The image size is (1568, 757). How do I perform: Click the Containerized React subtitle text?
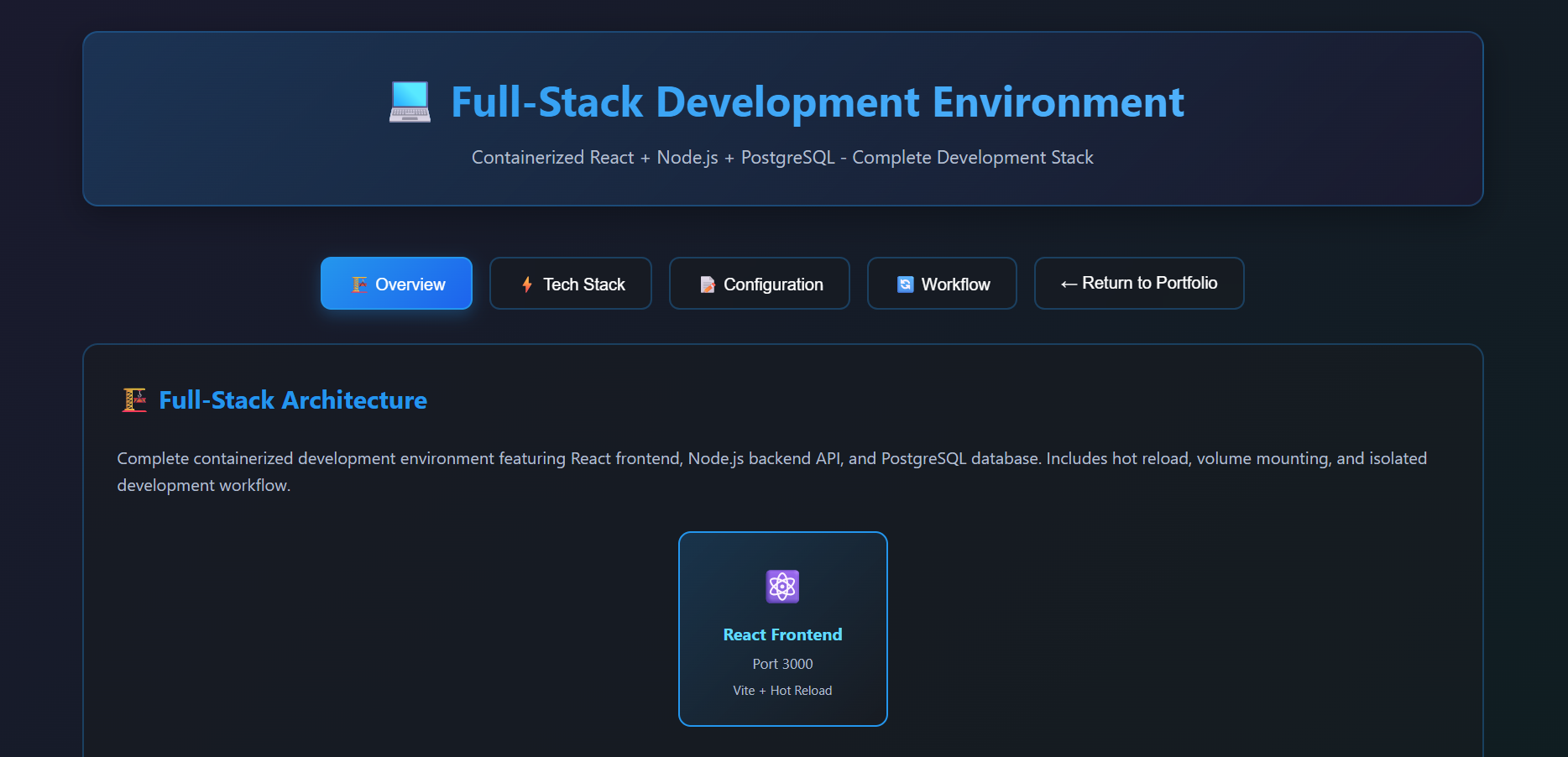(x=782, y=157)
